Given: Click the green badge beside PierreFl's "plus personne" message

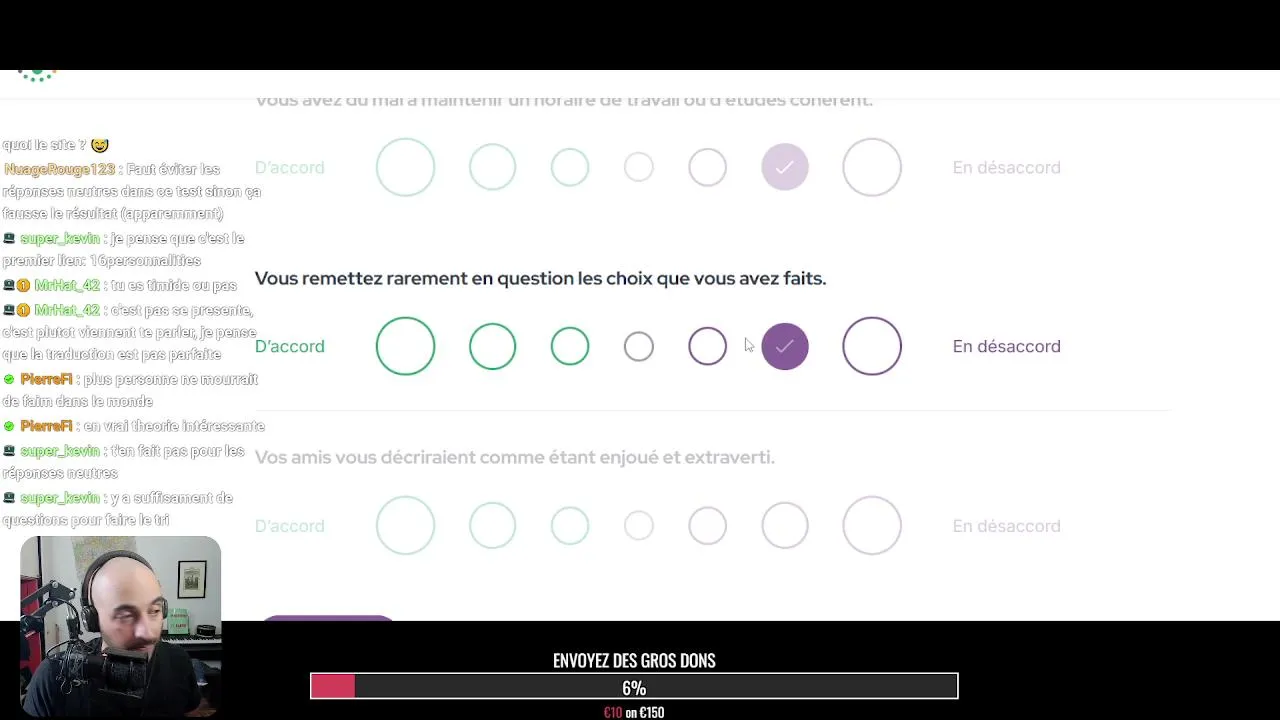Looking at the screenshot, I should point(9,380).
